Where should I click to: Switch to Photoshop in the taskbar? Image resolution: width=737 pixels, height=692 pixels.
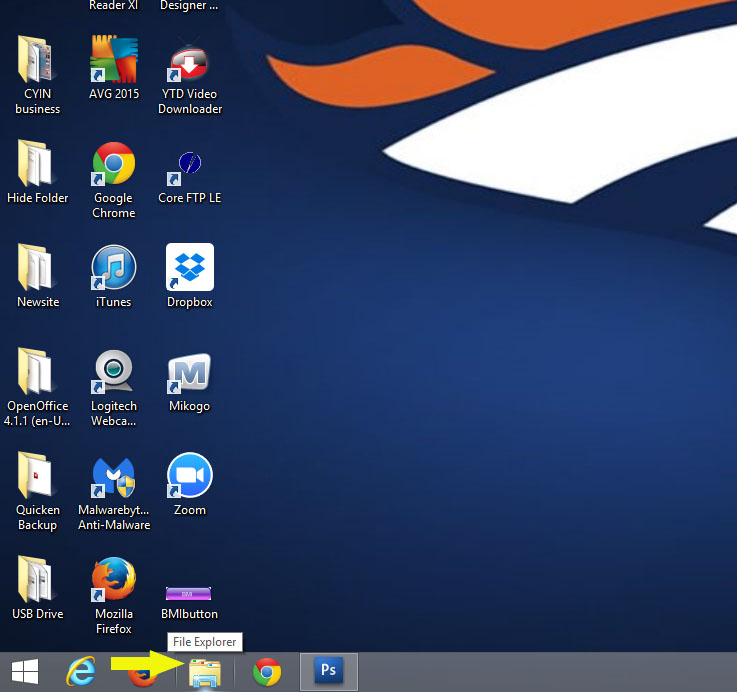328,672
